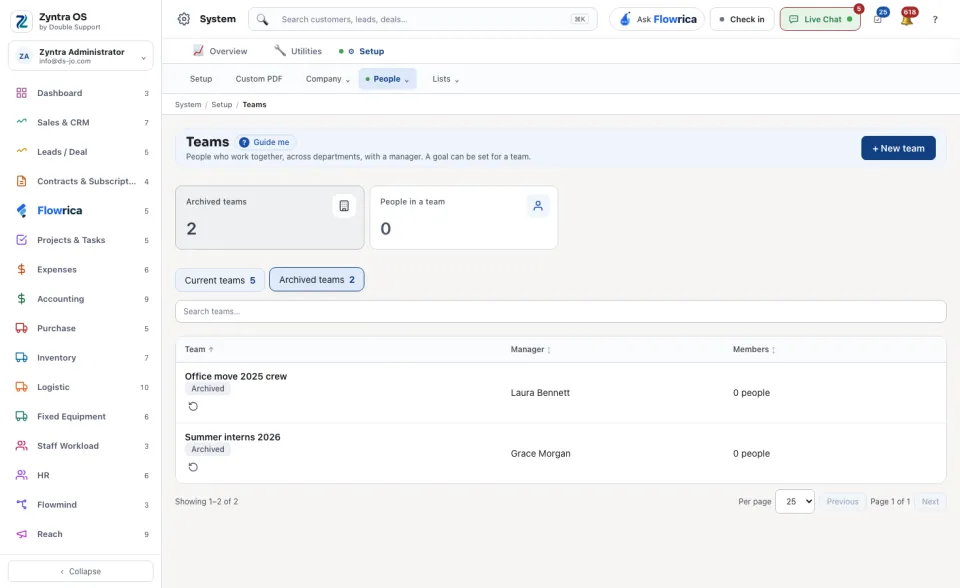The height and width of the screenshot is (588, 960).
Task: Open the Reach module
Action: pyautogui.click(x=81, y=534)
